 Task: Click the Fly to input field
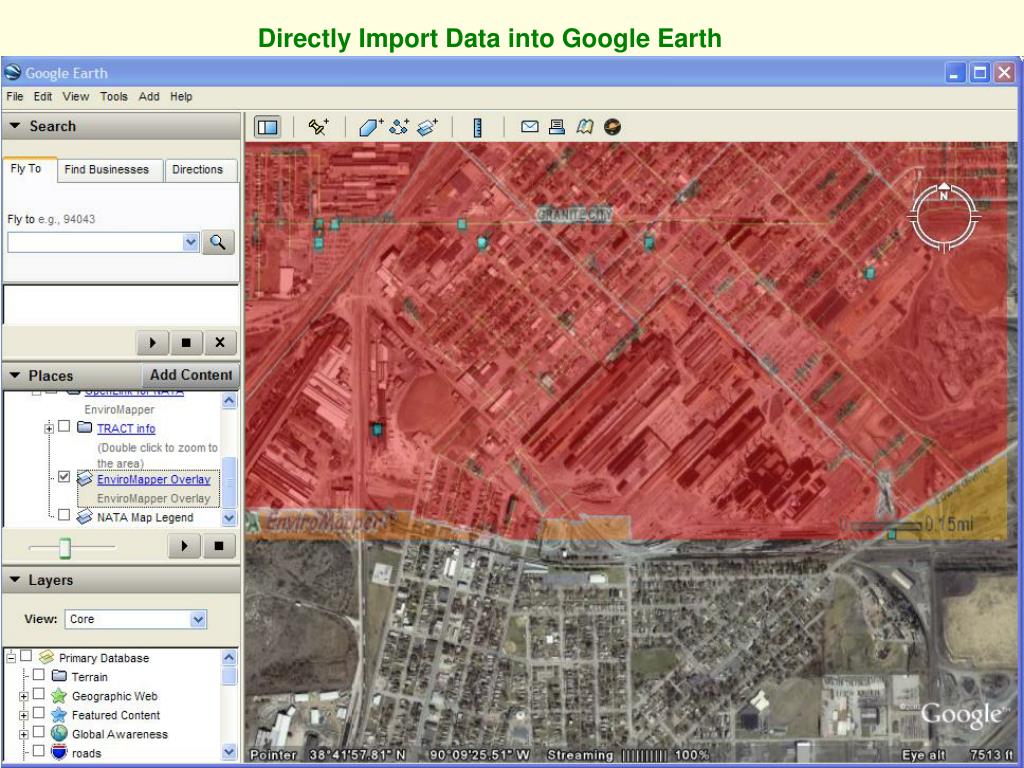(x=95, y=242)
